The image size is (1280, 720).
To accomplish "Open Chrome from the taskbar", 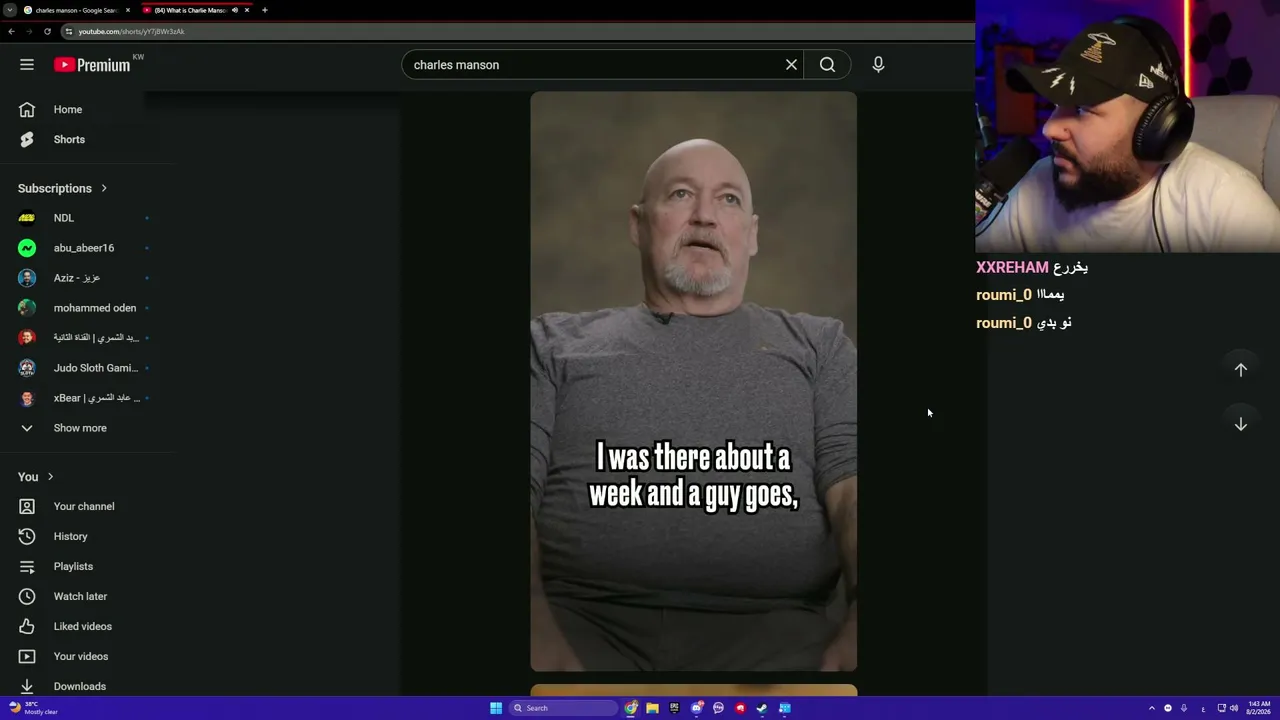I will (631, 708).
